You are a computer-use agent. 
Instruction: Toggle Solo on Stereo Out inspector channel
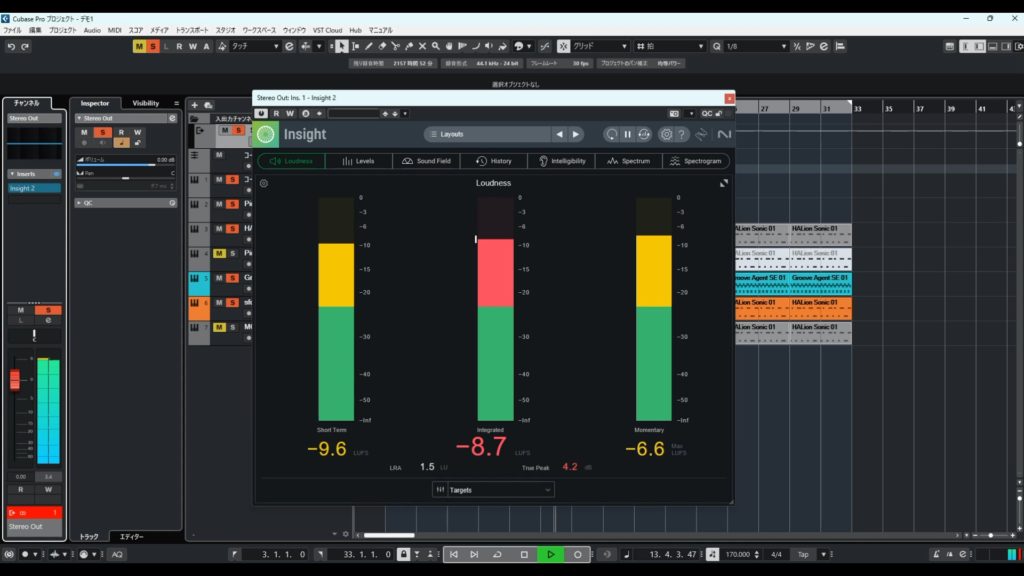[x=101, y=132]
